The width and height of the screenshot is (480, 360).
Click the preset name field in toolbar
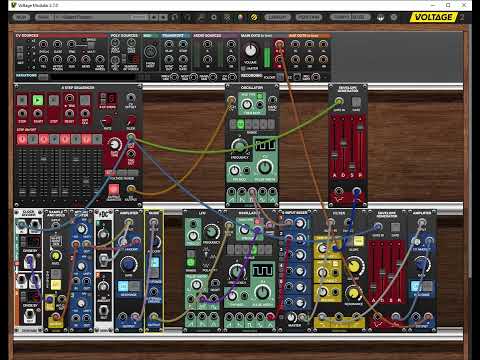point(100,17)
